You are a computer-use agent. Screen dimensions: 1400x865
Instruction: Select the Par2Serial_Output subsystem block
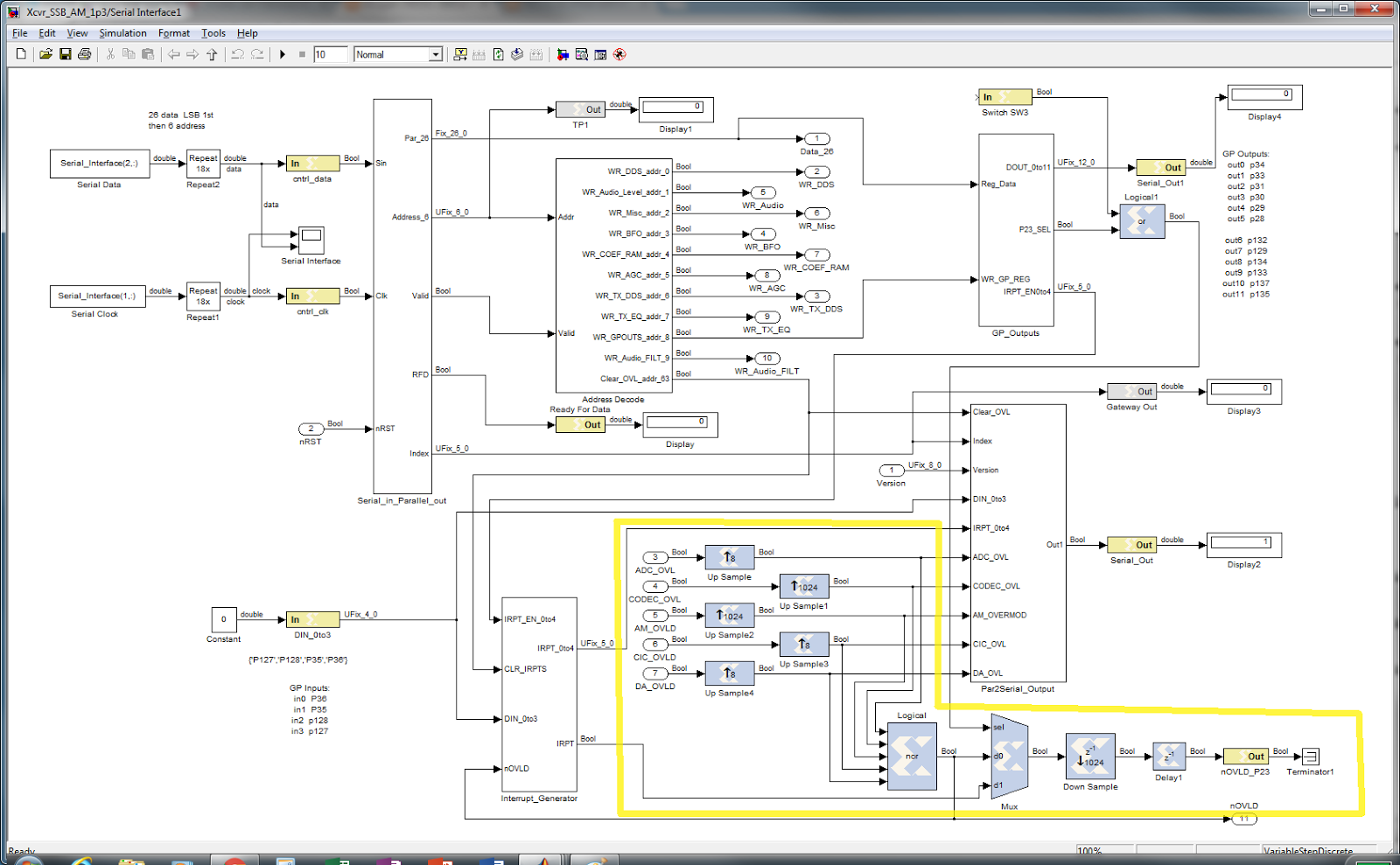coord(1018,543)
